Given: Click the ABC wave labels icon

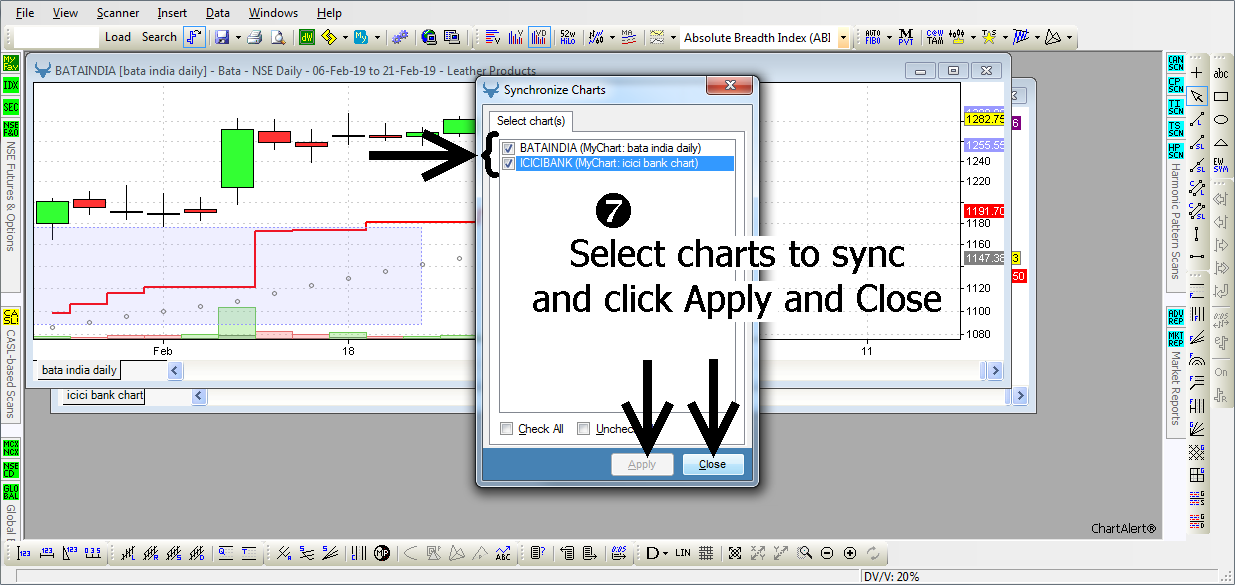Looking at the screenshot, I should click(x=503, y=553).
